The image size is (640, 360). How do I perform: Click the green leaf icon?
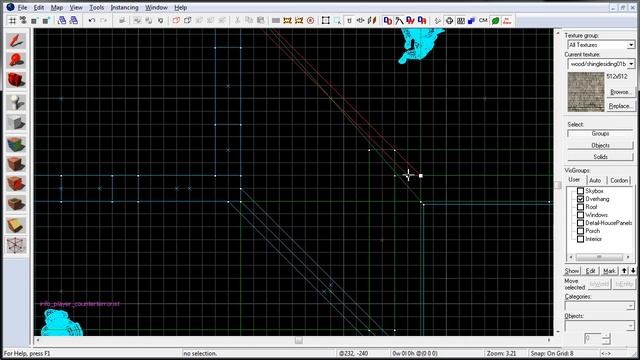click(x=495, y=20)
